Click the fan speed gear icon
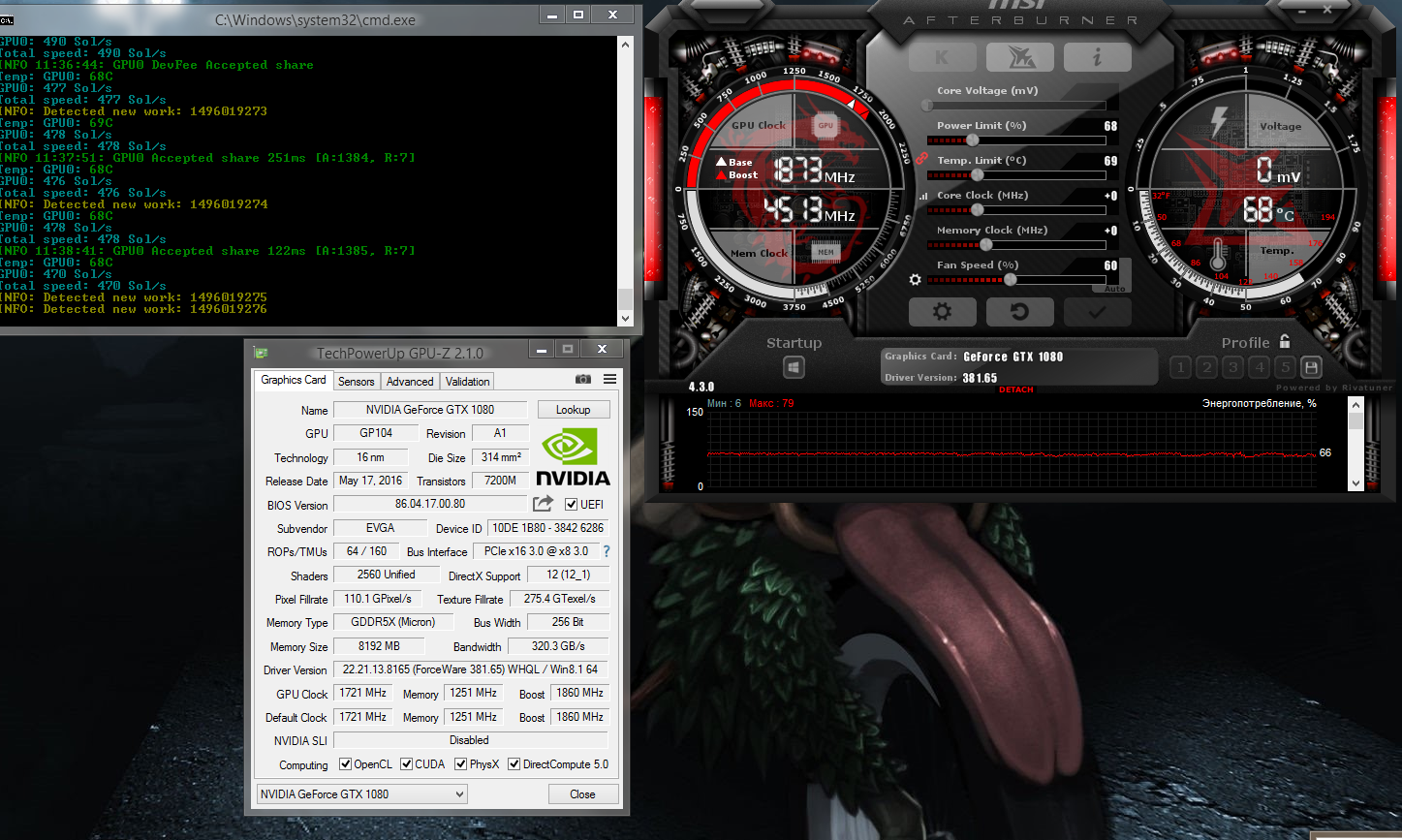The height and width of the screenshot is (840, 1402). click(x=915, y=280)
